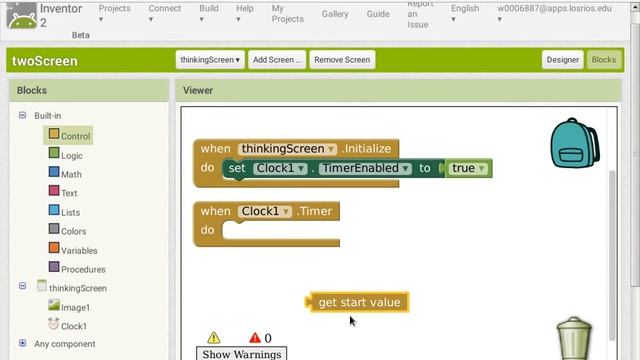Open the Colors blocks drawer
640x360 pixels.
point(67,230)
